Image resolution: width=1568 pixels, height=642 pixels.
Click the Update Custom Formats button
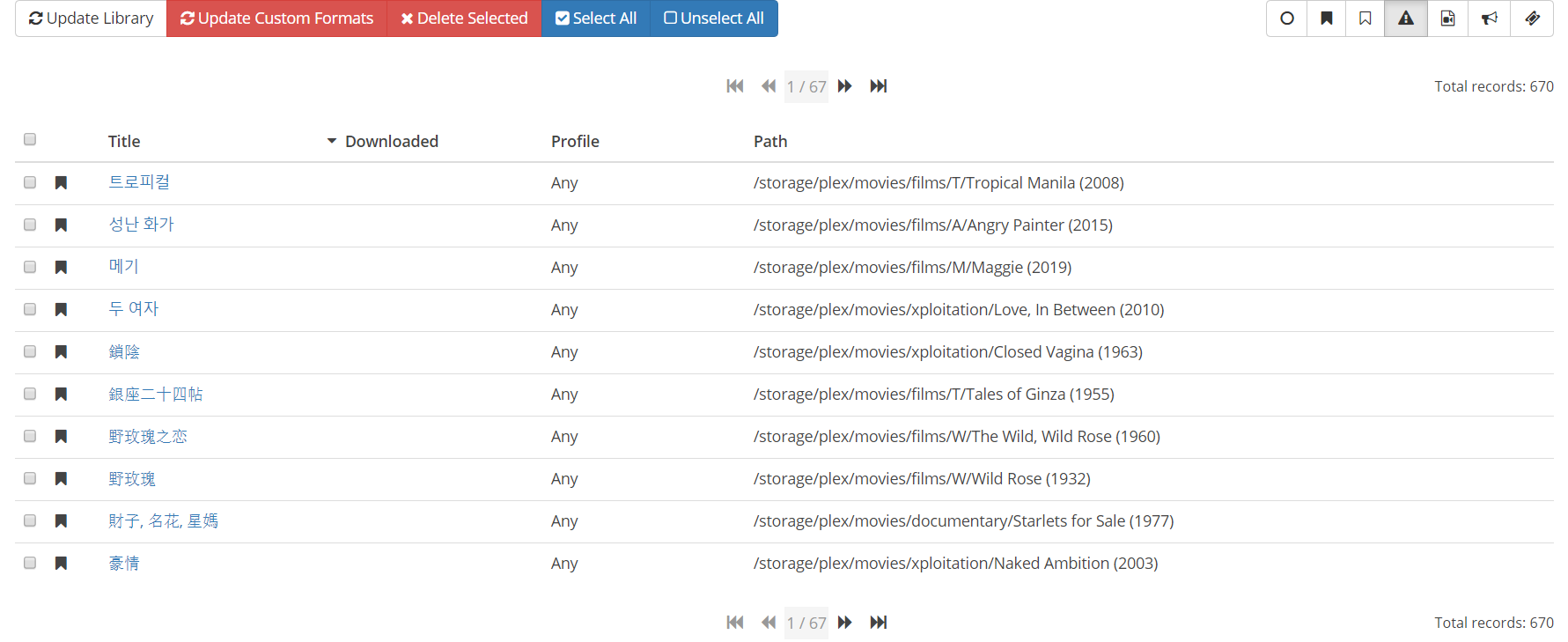coord(276,18)
